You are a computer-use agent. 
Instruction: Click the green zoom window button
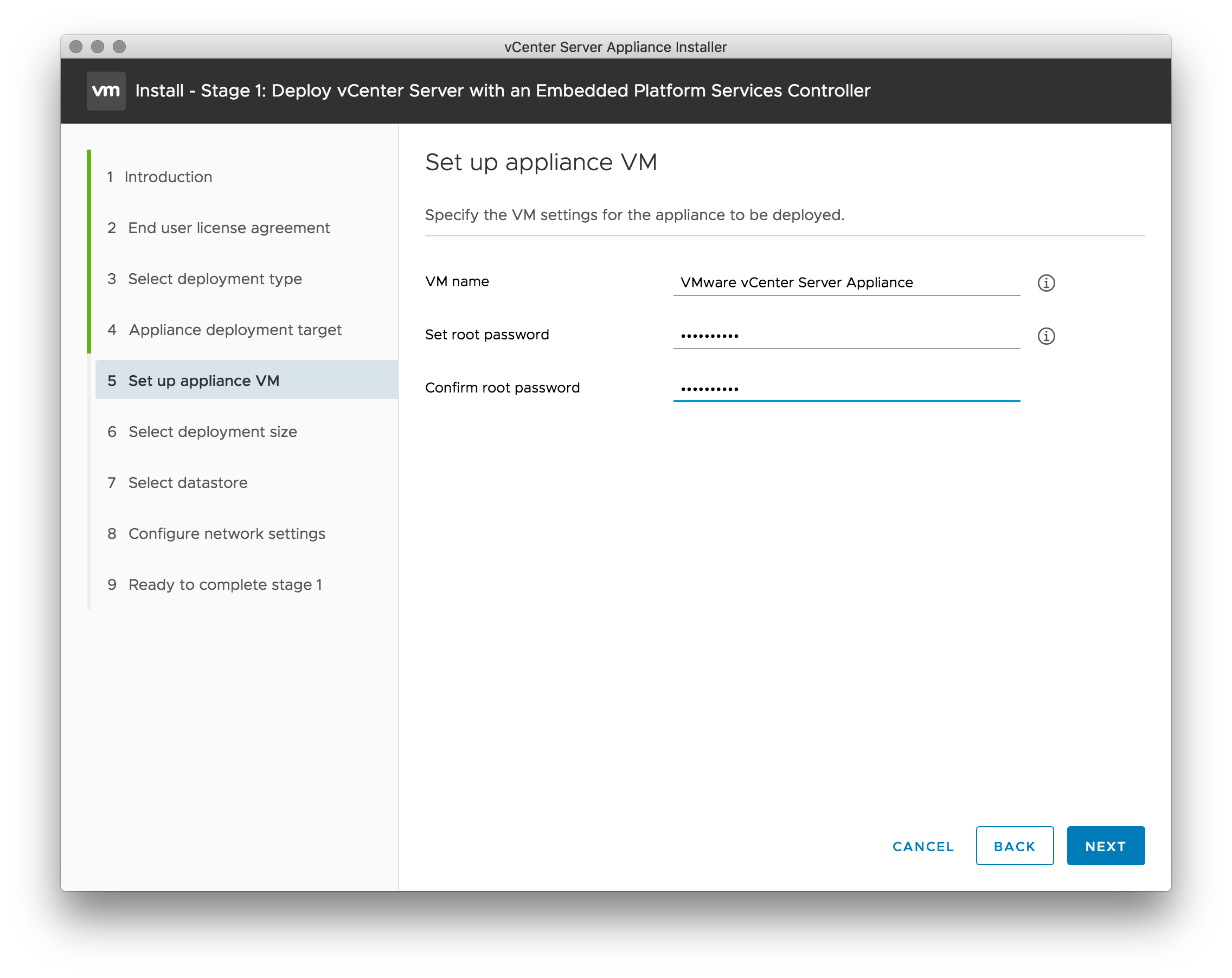point(119,47)
